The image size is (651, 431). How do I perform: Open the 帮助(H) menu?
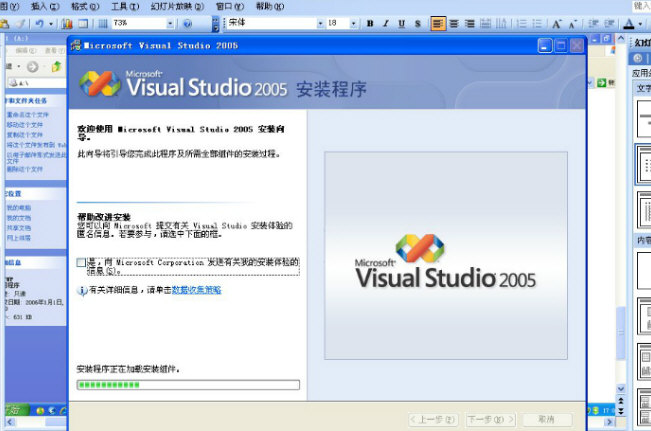(270, 6)
